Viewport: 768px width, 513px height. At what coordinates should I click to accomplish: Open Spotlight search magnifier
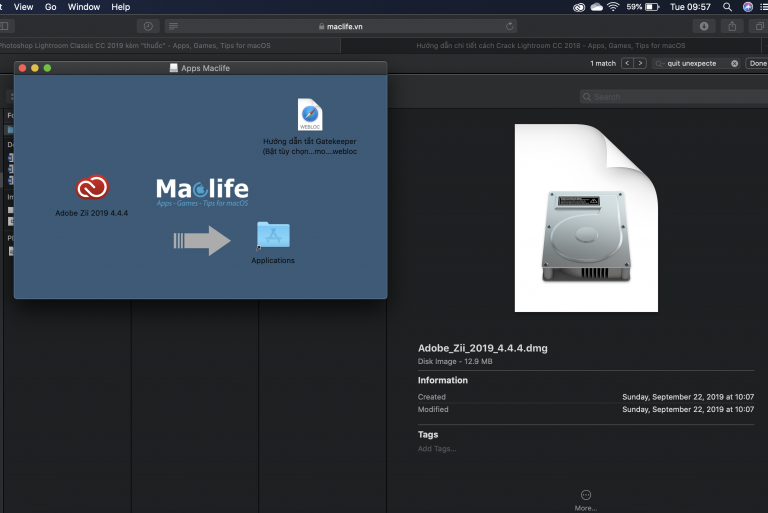point(727,7)
